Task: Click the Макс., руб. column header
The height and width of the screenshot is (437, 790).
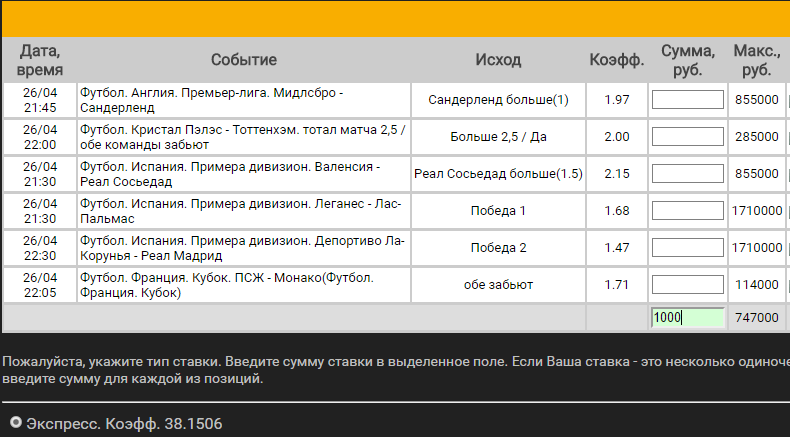Action: [x=757, y=59]
